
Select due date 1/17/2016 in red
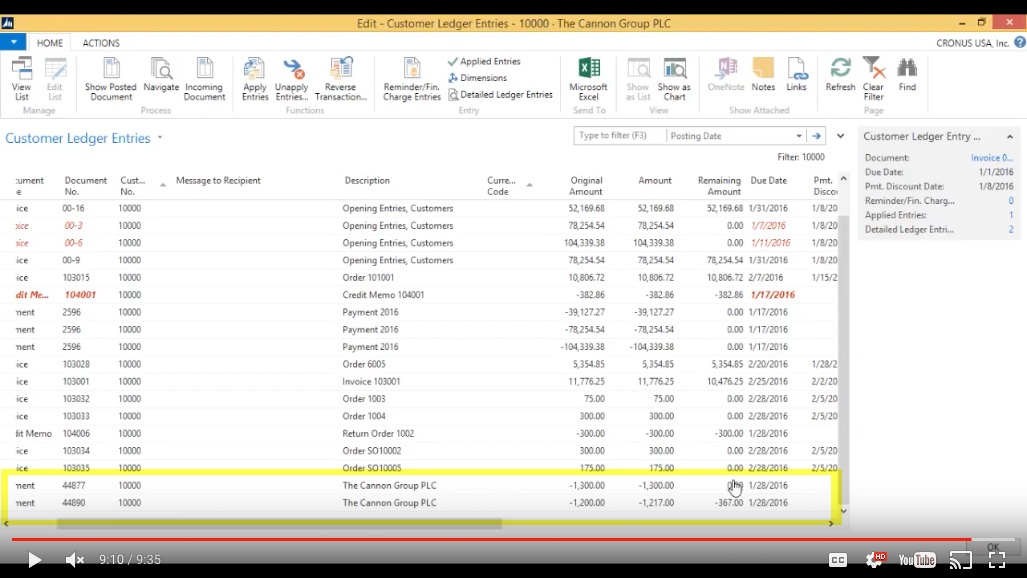773,295
